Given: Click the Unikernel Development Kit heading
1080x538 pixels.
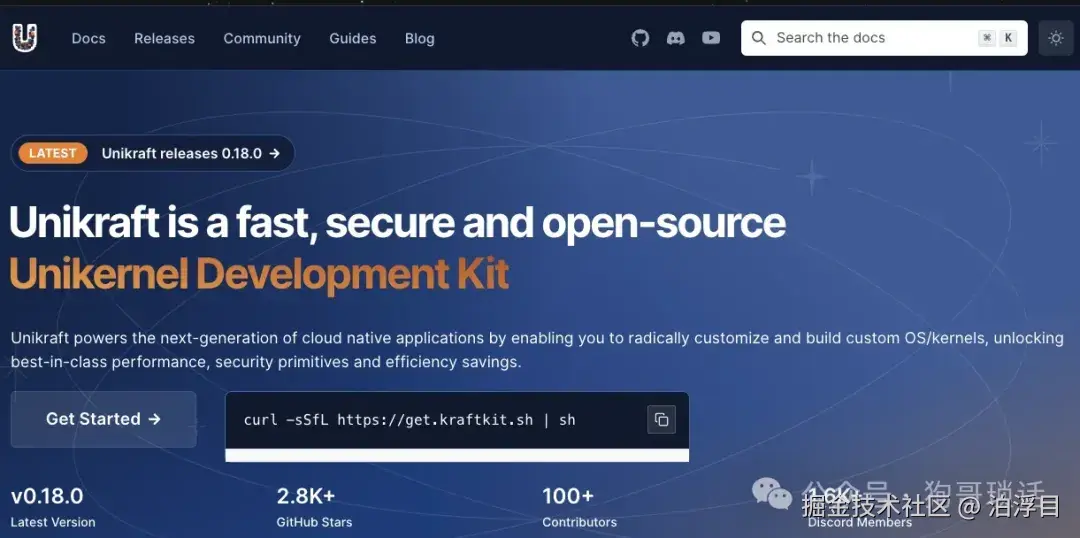Looking at the screenshot, I should click(x=259, y=274).
